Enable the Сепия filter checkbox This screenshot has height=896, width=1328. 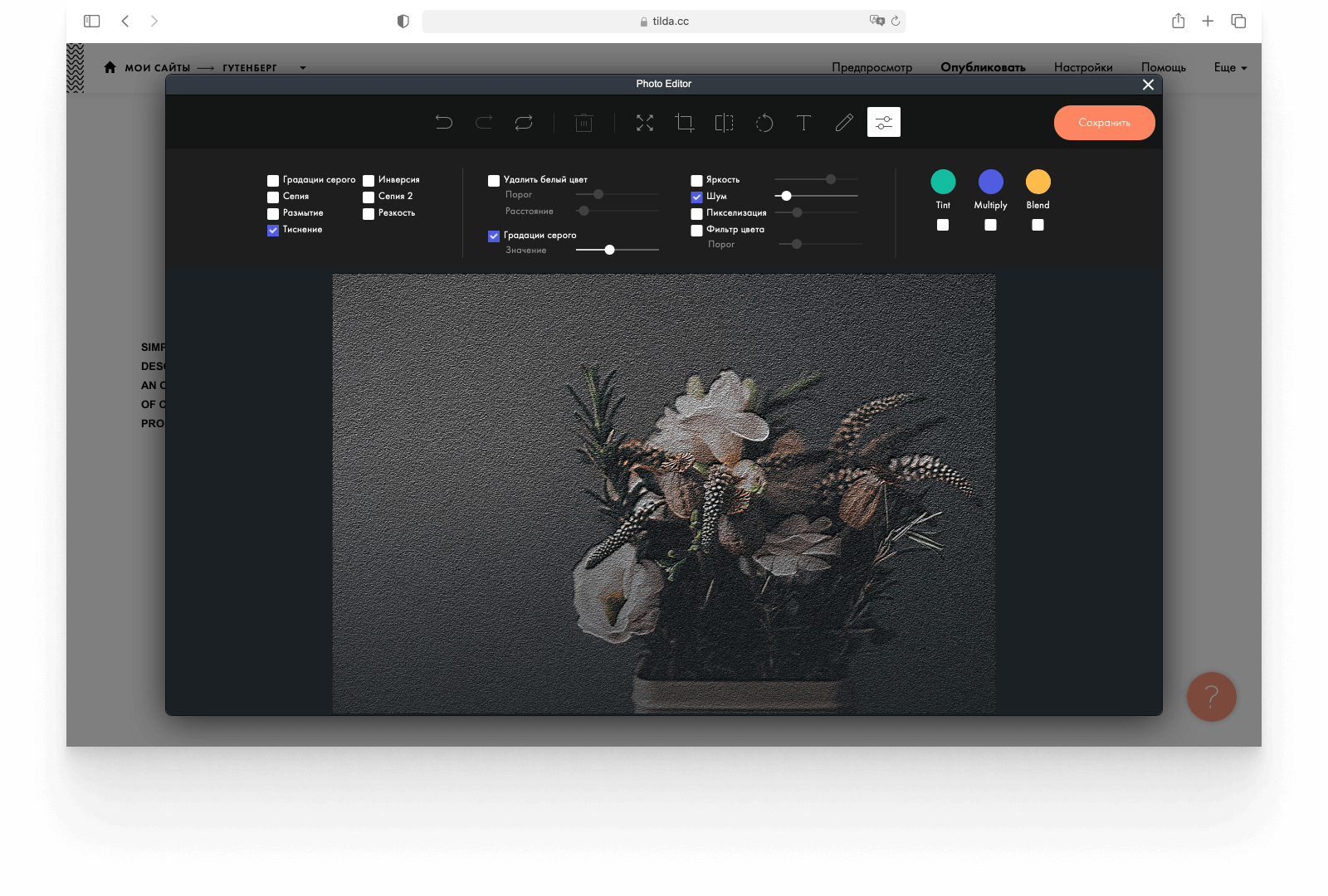pos(273,197)
